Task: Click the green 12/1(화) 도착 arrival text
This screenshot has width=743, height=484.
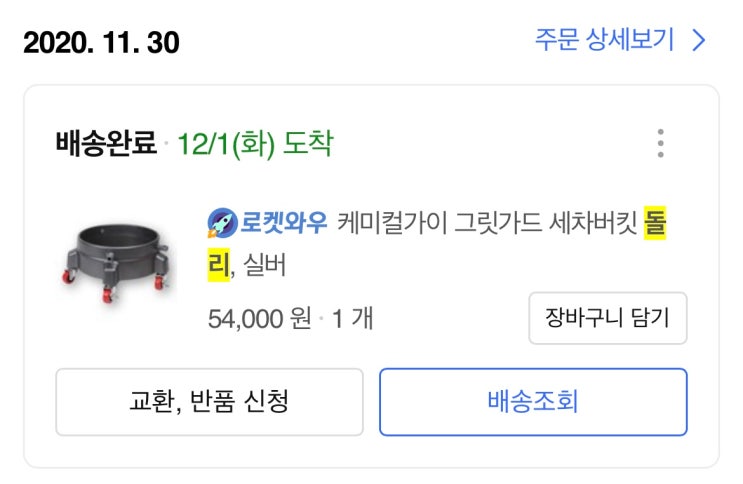Action: [254, 144]
